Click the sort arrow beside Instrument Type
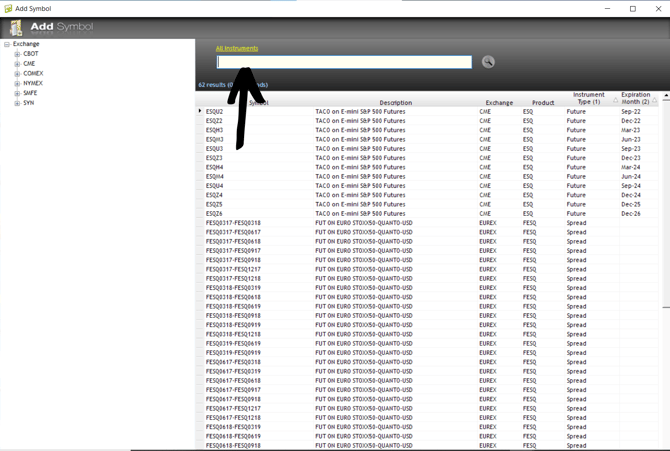 click(614, 100)
